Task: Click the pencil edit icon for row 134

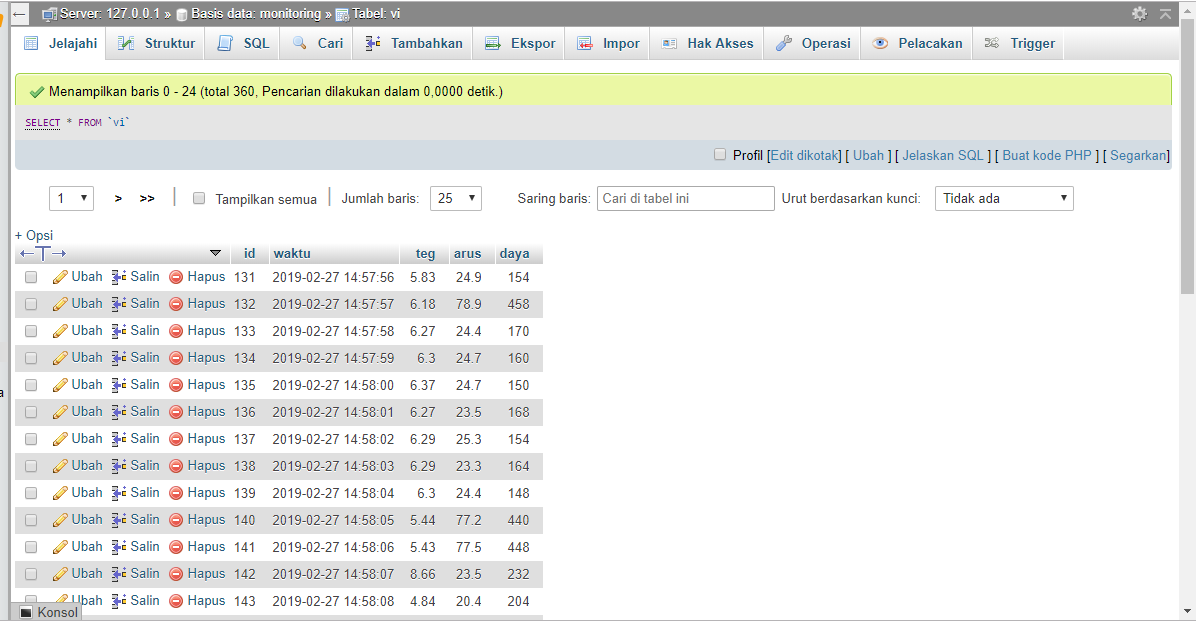Action: coord(60,358)
